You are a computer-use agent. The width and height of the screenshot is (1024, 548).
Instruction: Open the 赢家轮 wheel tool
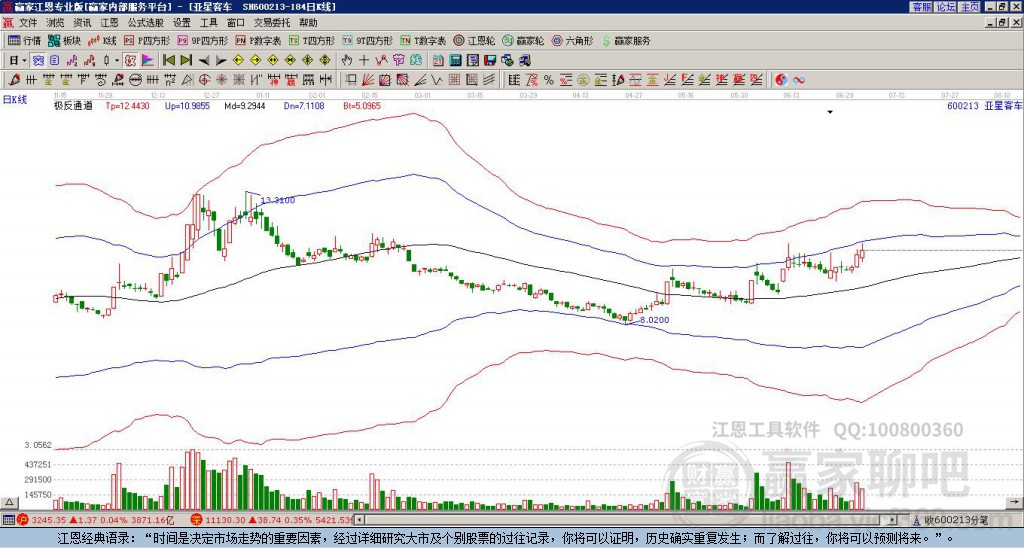point(523,40)
